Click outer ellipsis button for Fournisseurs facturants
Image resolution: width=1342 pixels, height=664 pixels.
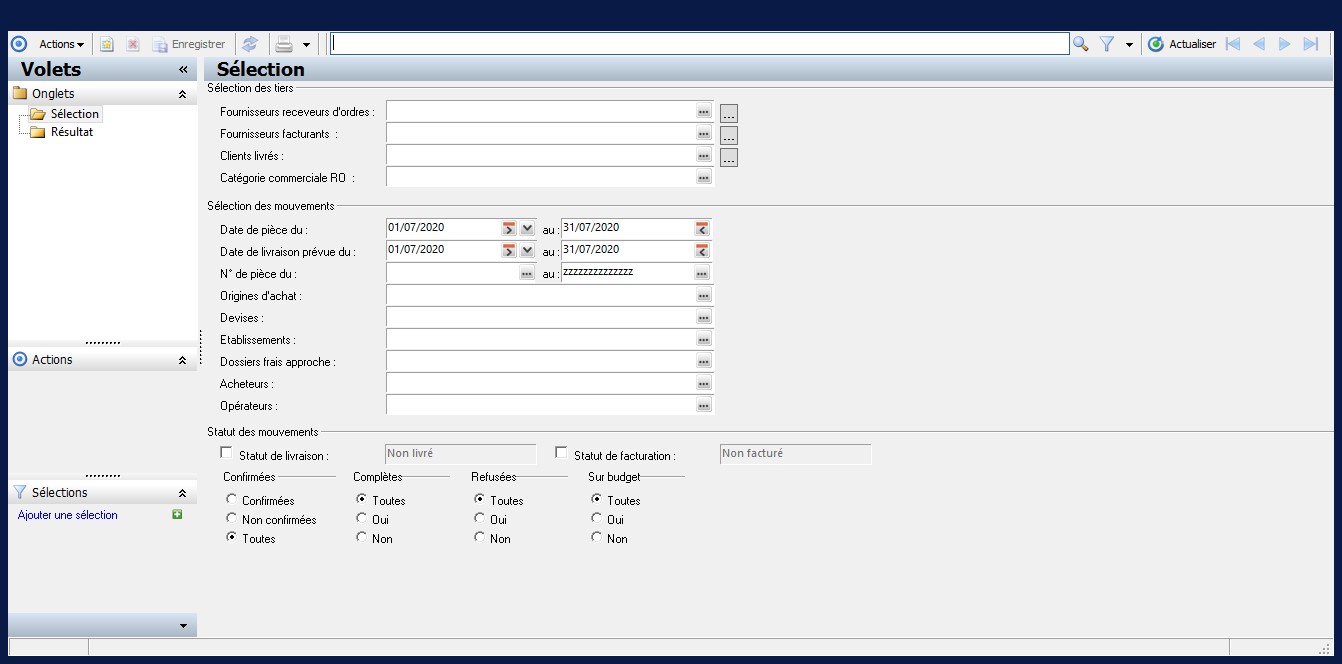click(729, 135)
